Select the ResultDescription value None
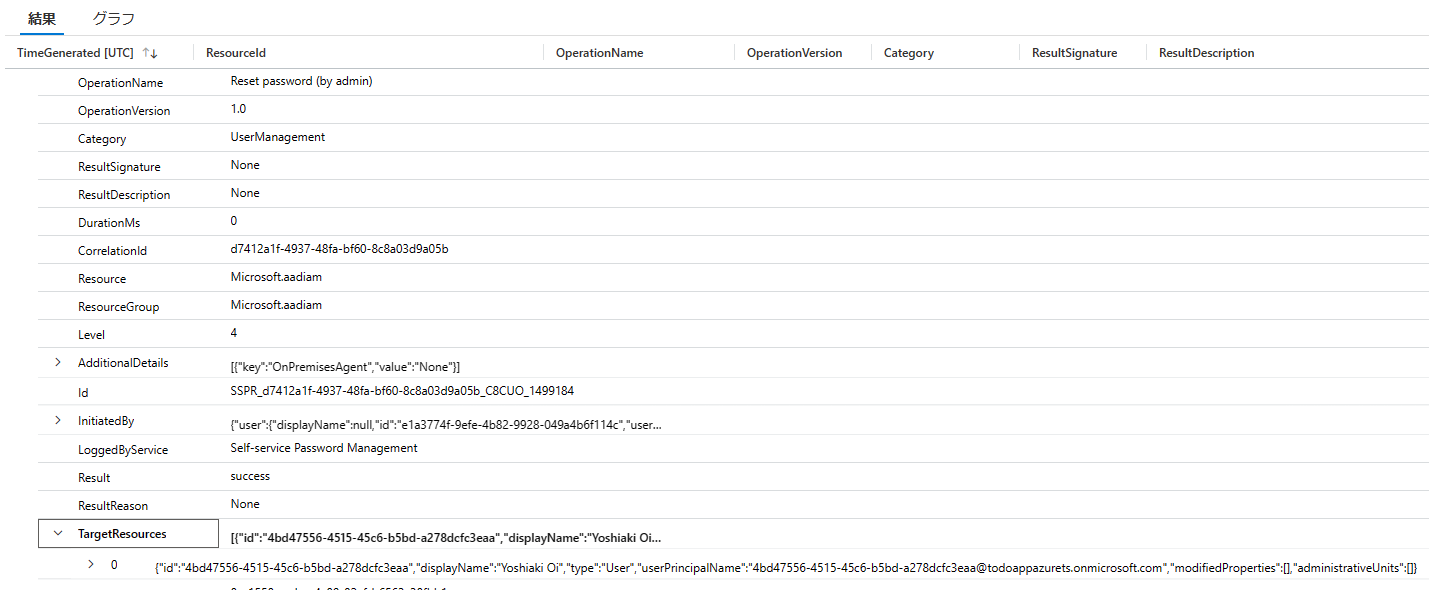The image size is (1429, 590). click(x=245, y=193)
